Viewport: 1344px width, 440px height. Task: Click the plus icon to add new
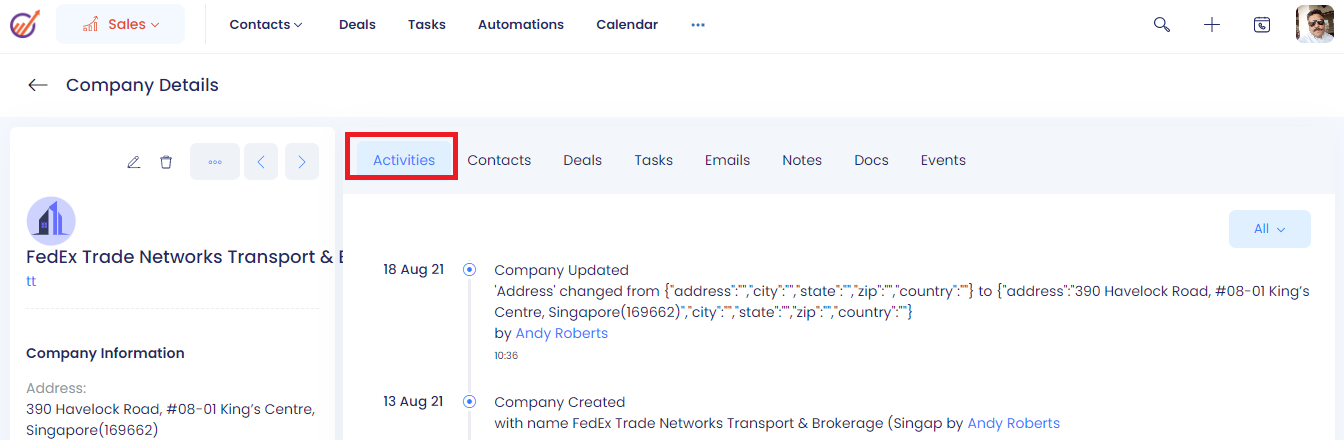[x=1212, y=24]
